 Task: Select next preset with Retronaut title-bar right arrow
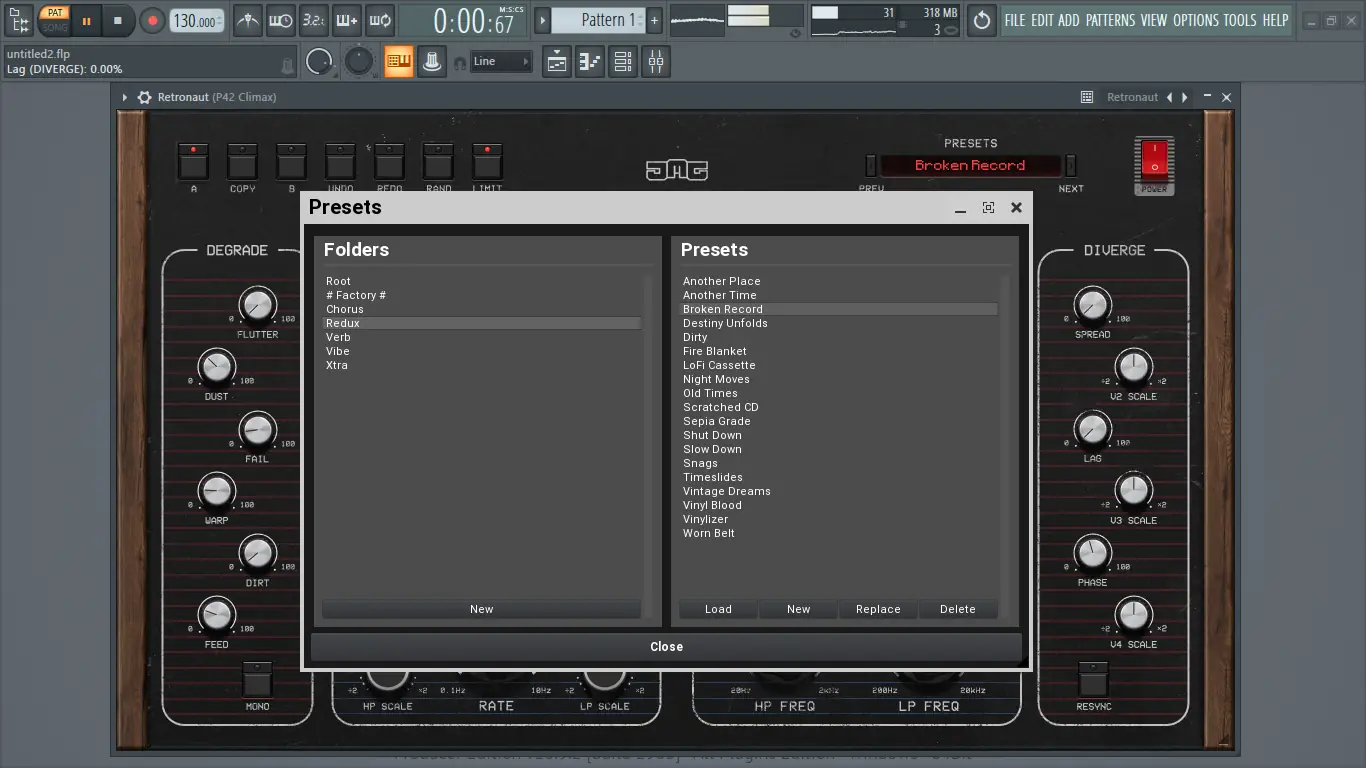pos(1185,97)
